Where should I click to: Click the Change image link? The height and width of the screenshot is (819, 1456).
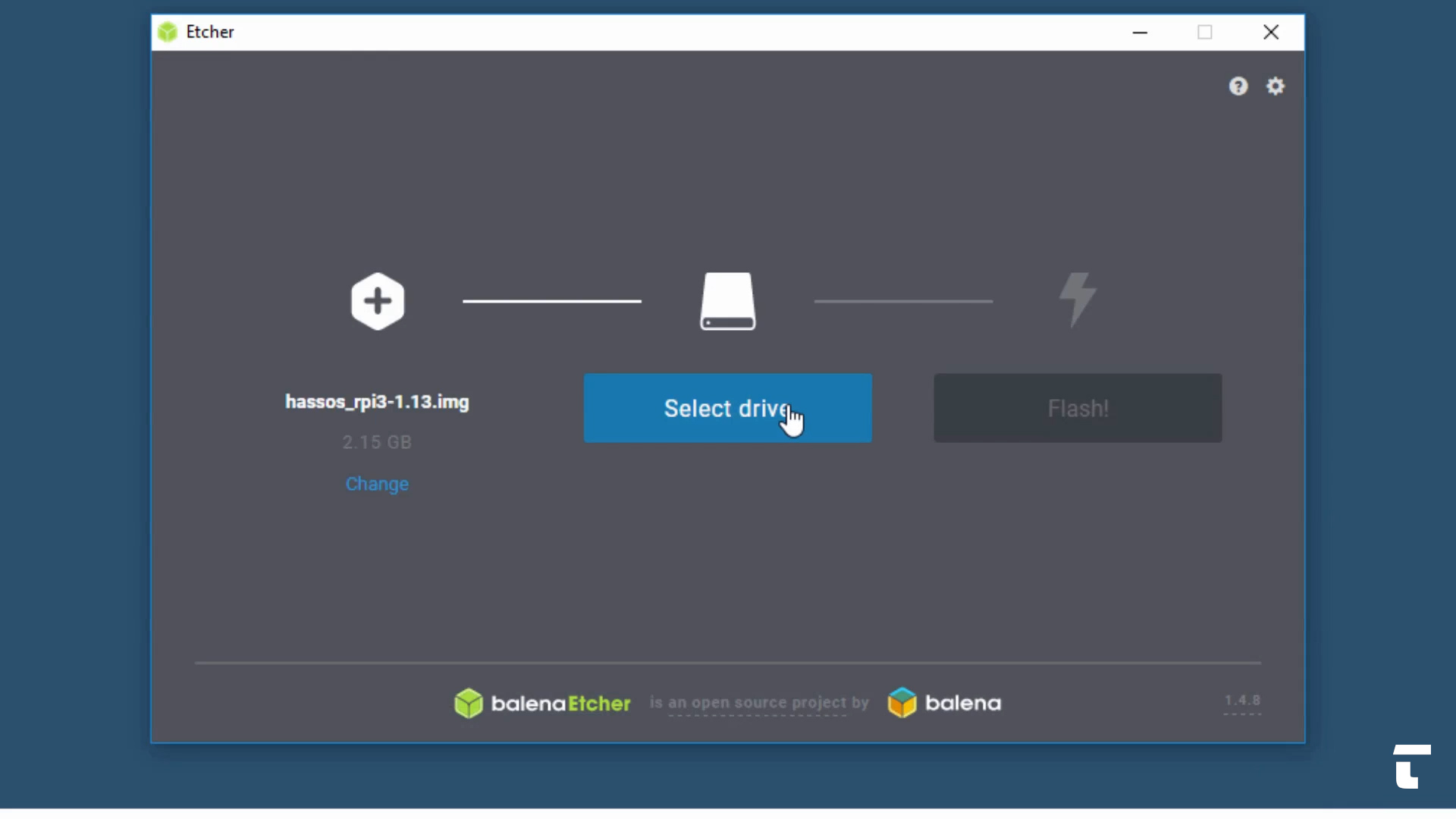click(377, 484)
